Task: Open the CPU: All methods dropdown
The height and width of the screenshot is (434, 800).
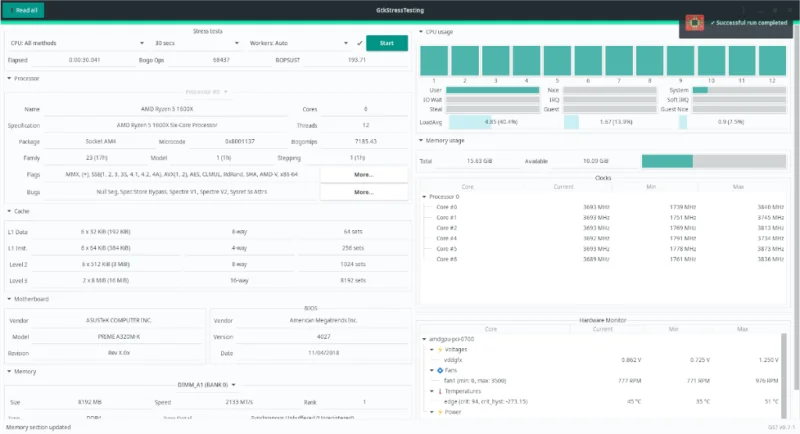Action: (77, 43)
